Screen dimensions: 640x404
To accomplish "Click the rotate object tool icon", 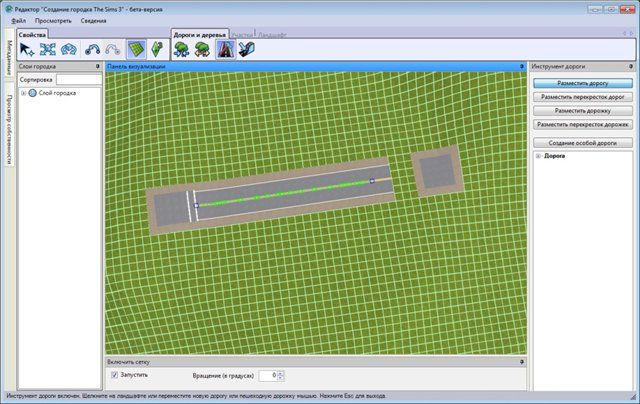I will (x=69, y=49).
